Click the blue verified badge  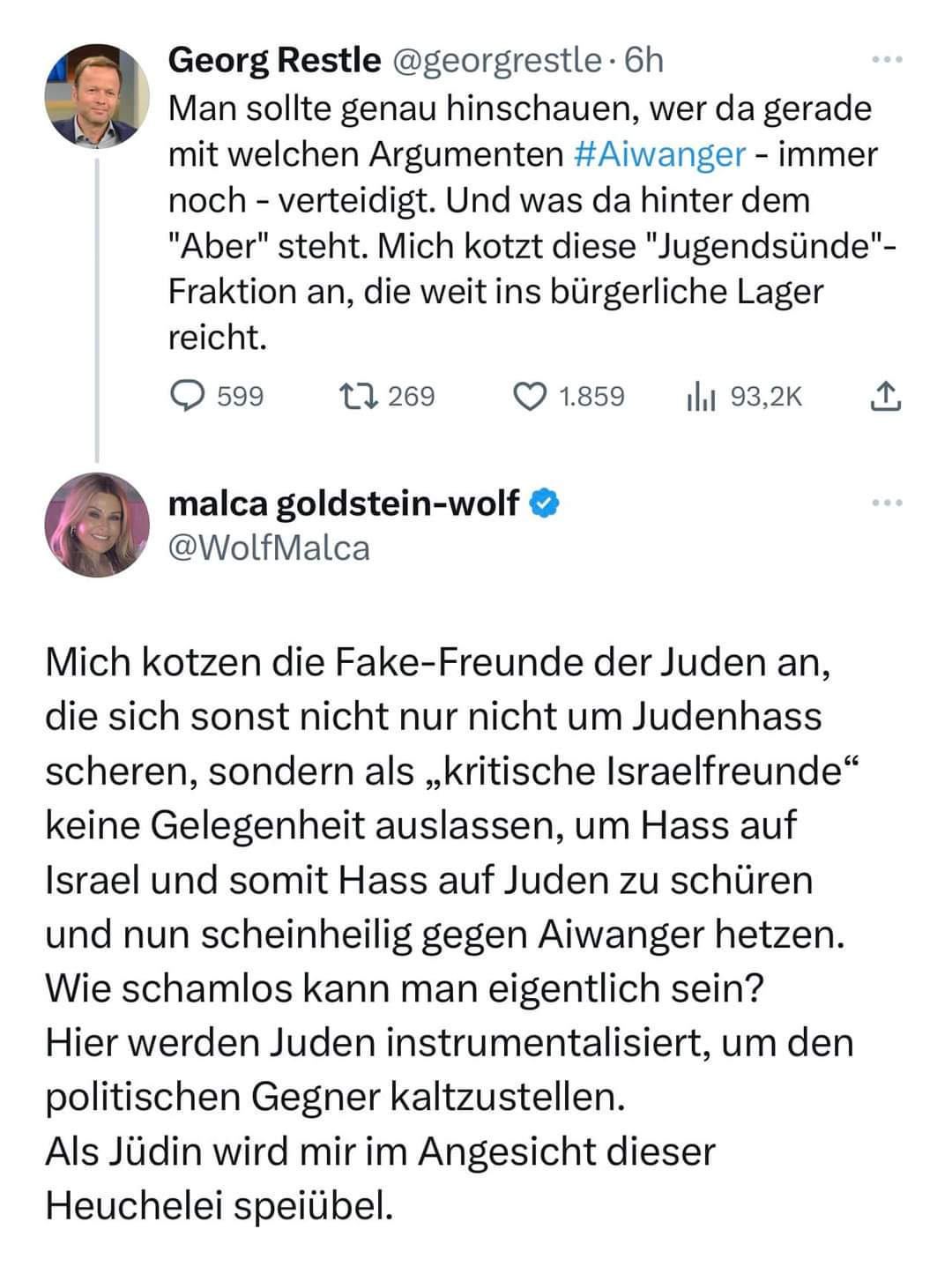545,503
